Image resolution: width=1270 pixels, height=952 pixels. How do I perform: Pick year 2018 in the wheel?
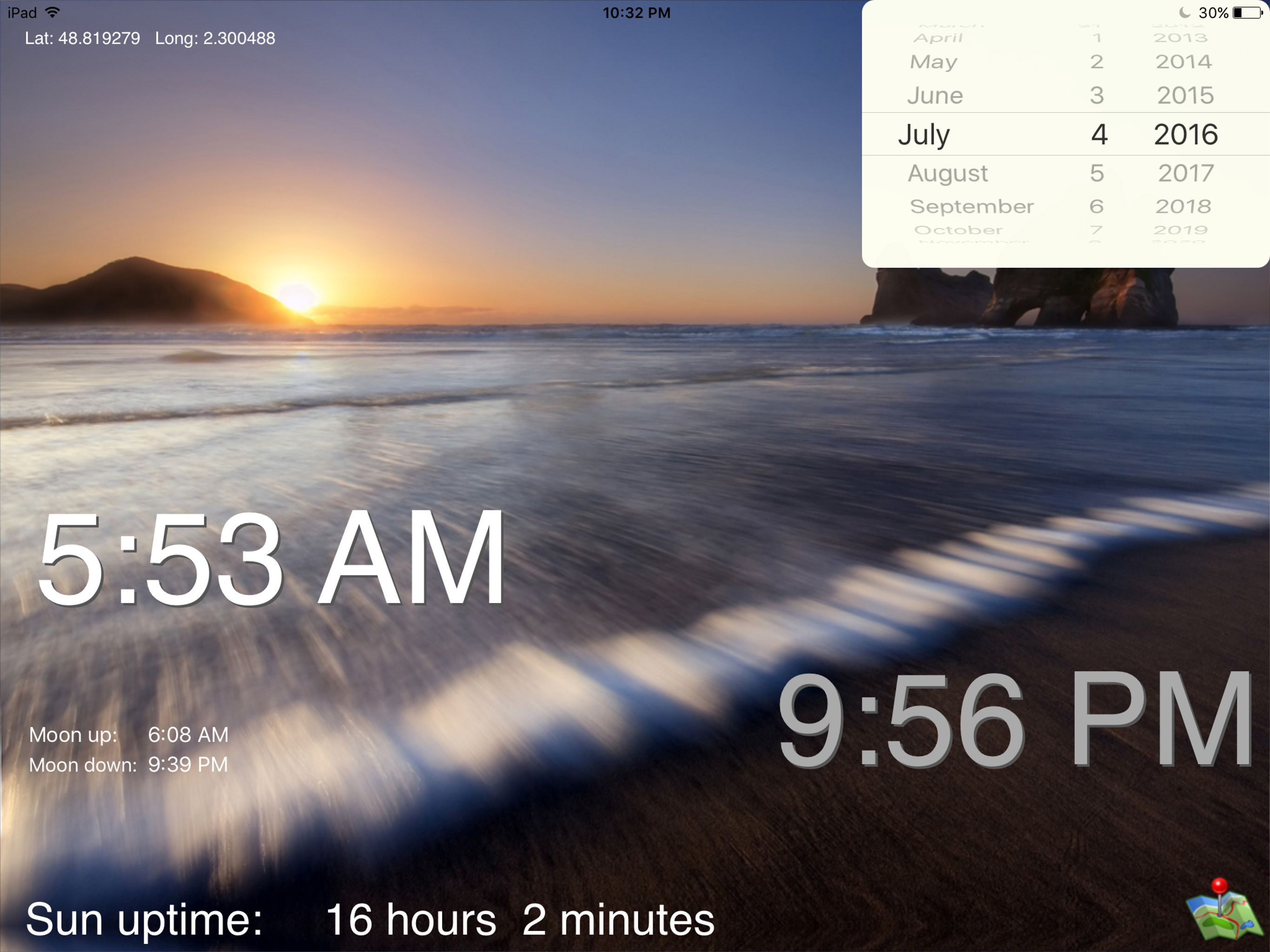click(1184, 206)
